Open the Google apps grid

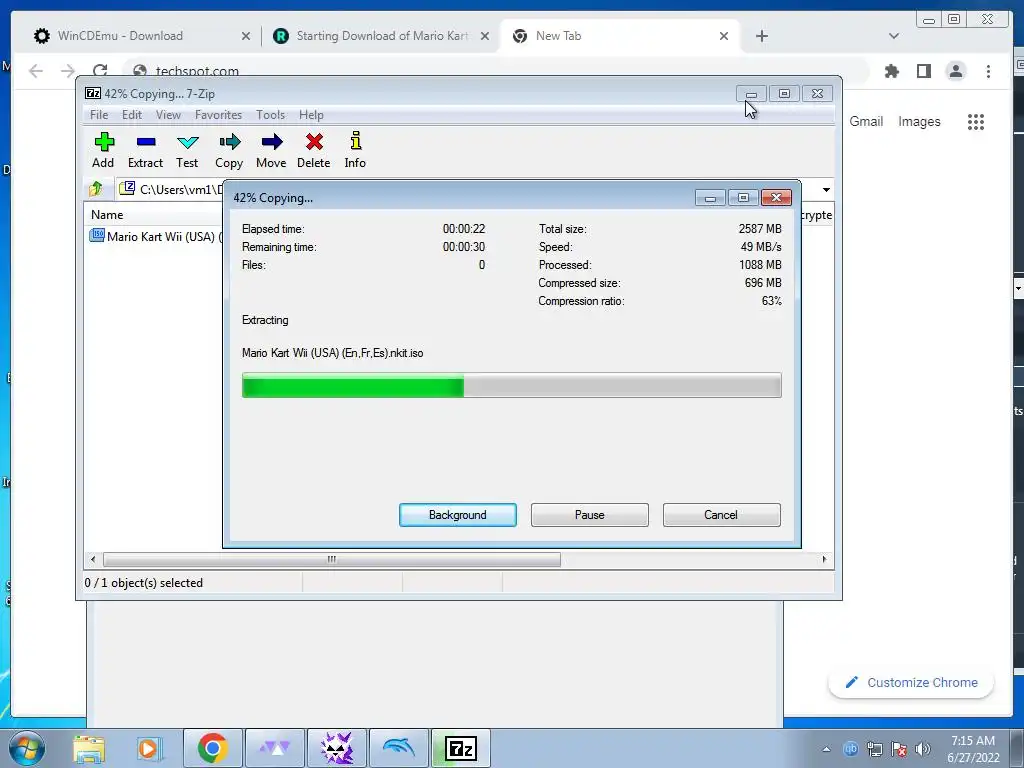point(976,121)
